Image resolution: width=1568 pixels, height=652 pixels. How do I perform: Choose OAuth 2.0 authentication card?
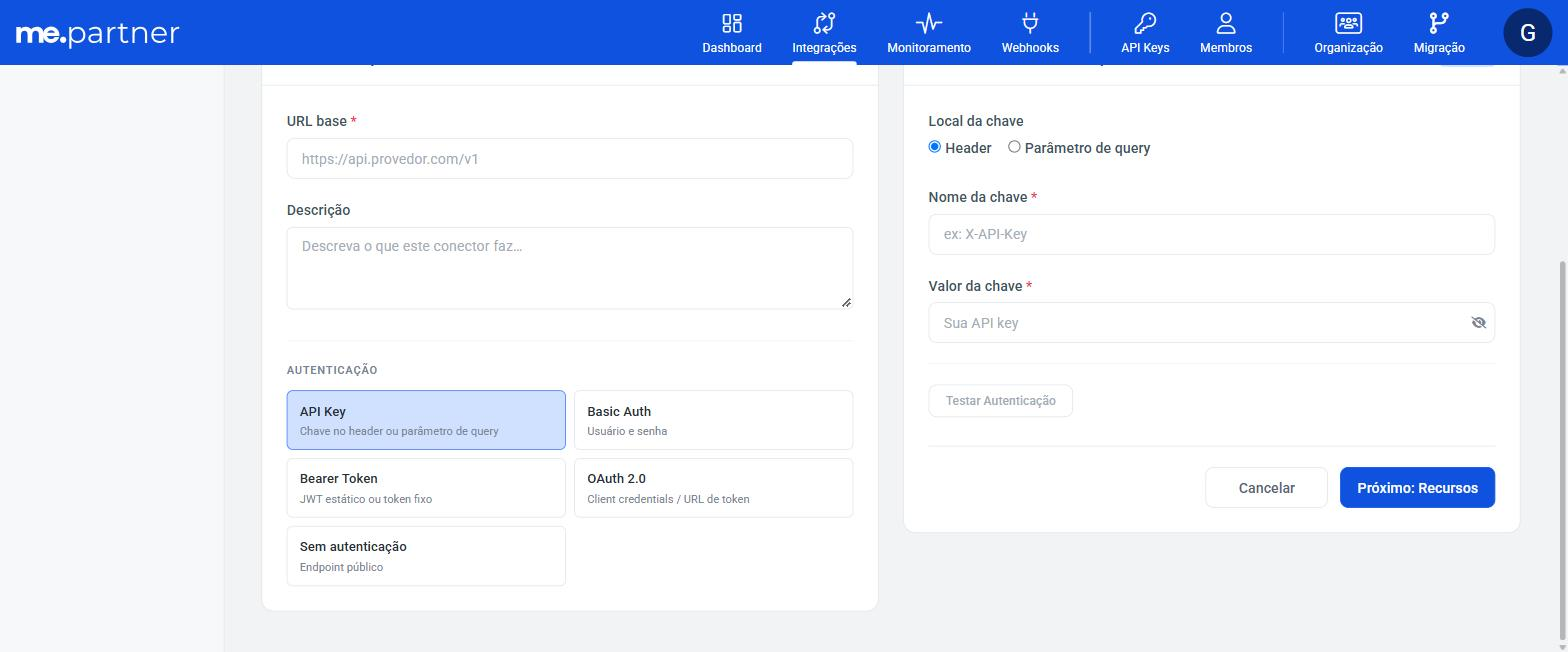[713, 488]
